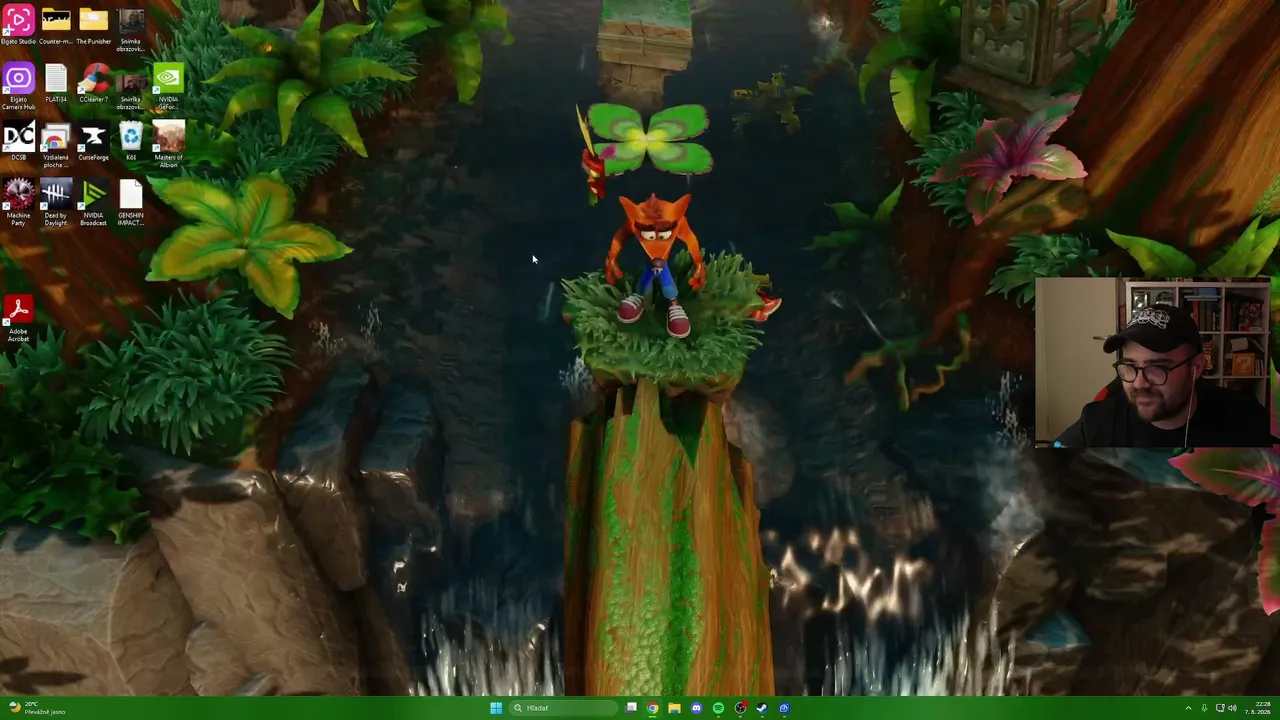Open the GENSHIN IMPACT document file

131,203
